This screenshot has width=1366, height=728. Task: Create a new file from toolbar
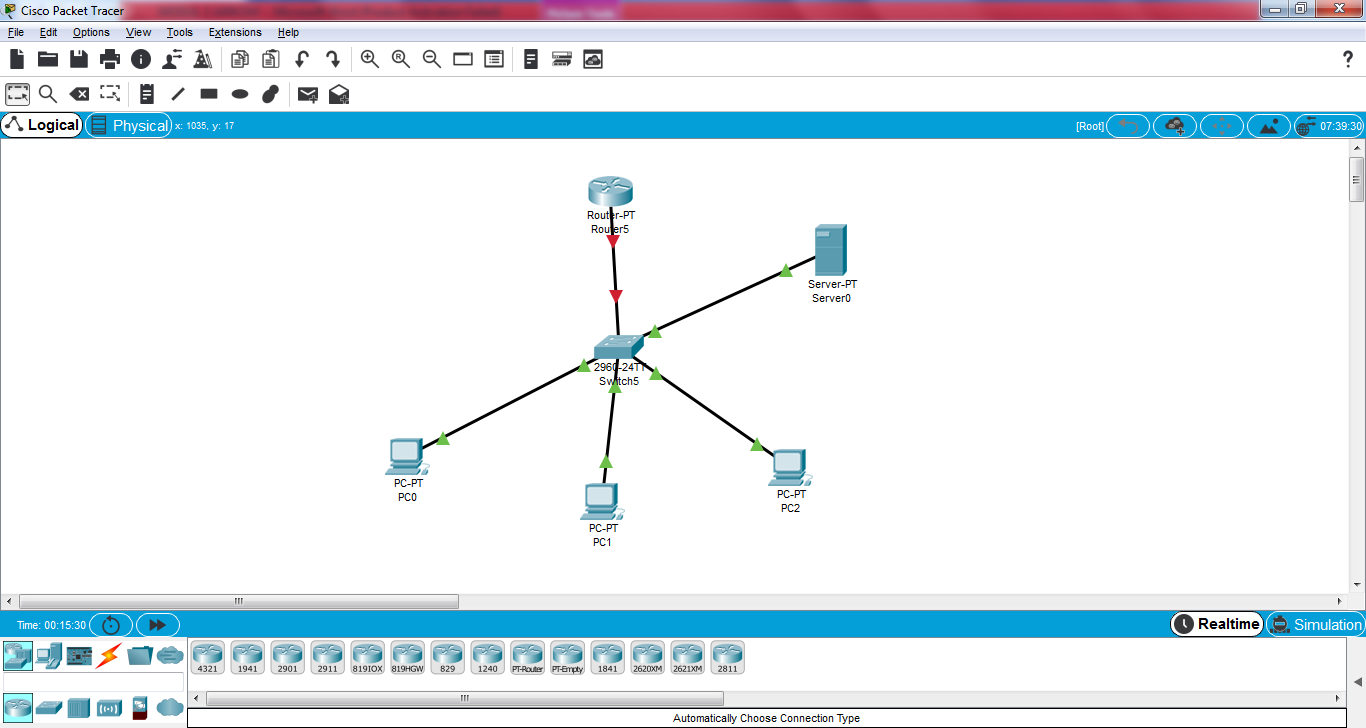pos(17,59)
